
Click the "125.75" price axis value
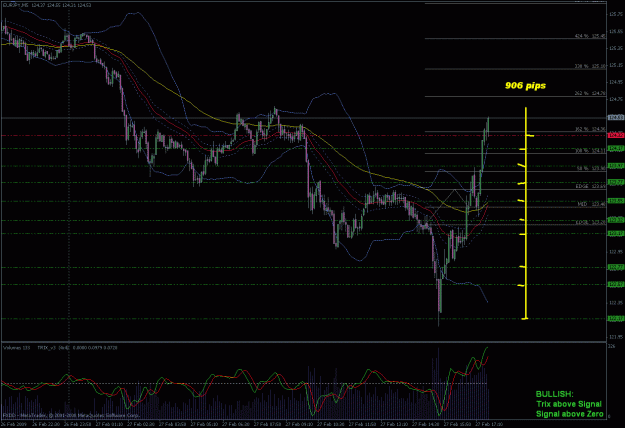(616, 14)
